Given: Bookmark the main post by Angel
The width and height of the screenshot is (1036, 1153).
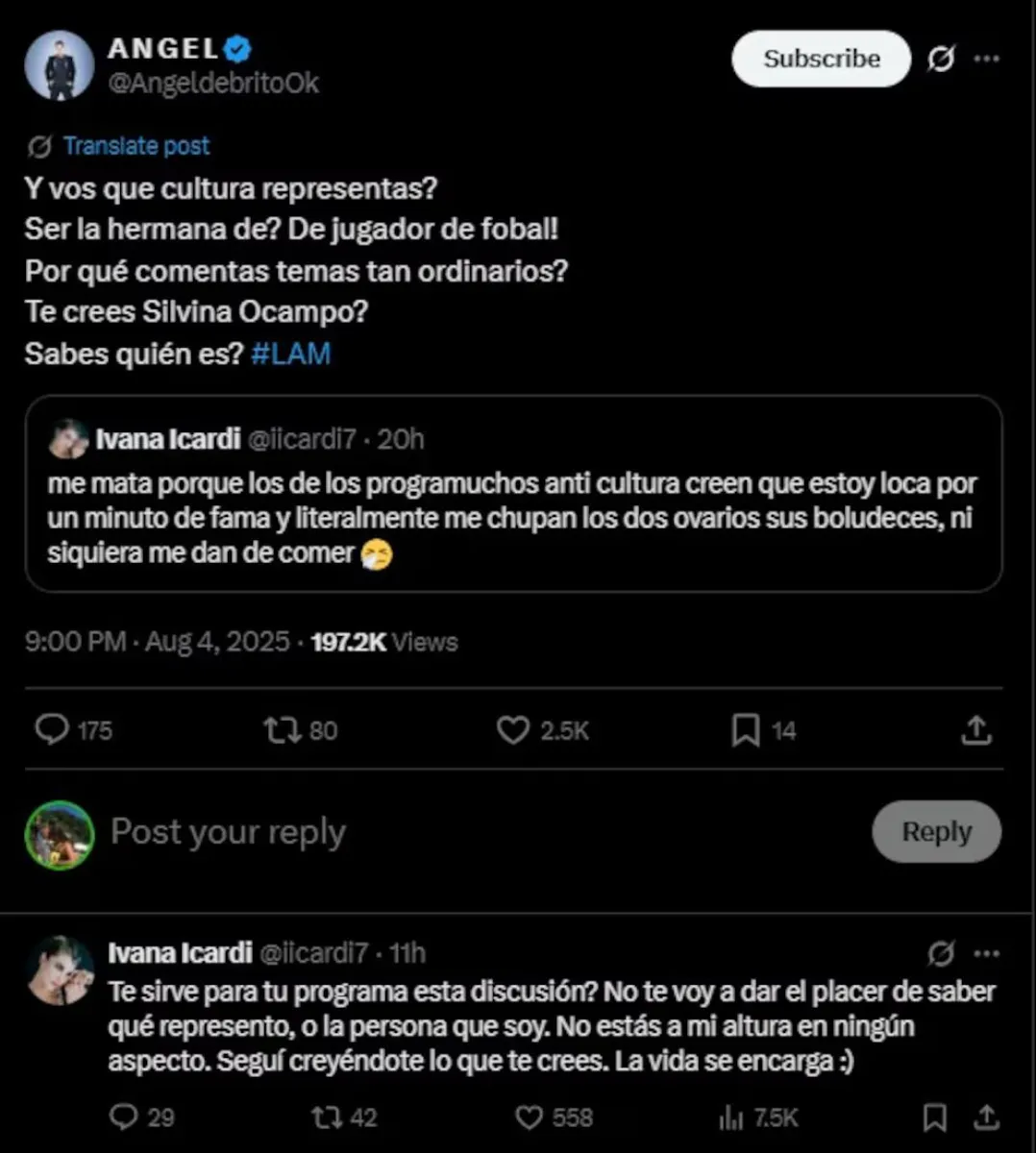Looking at the screenshot, I should [x=746, y=730].
